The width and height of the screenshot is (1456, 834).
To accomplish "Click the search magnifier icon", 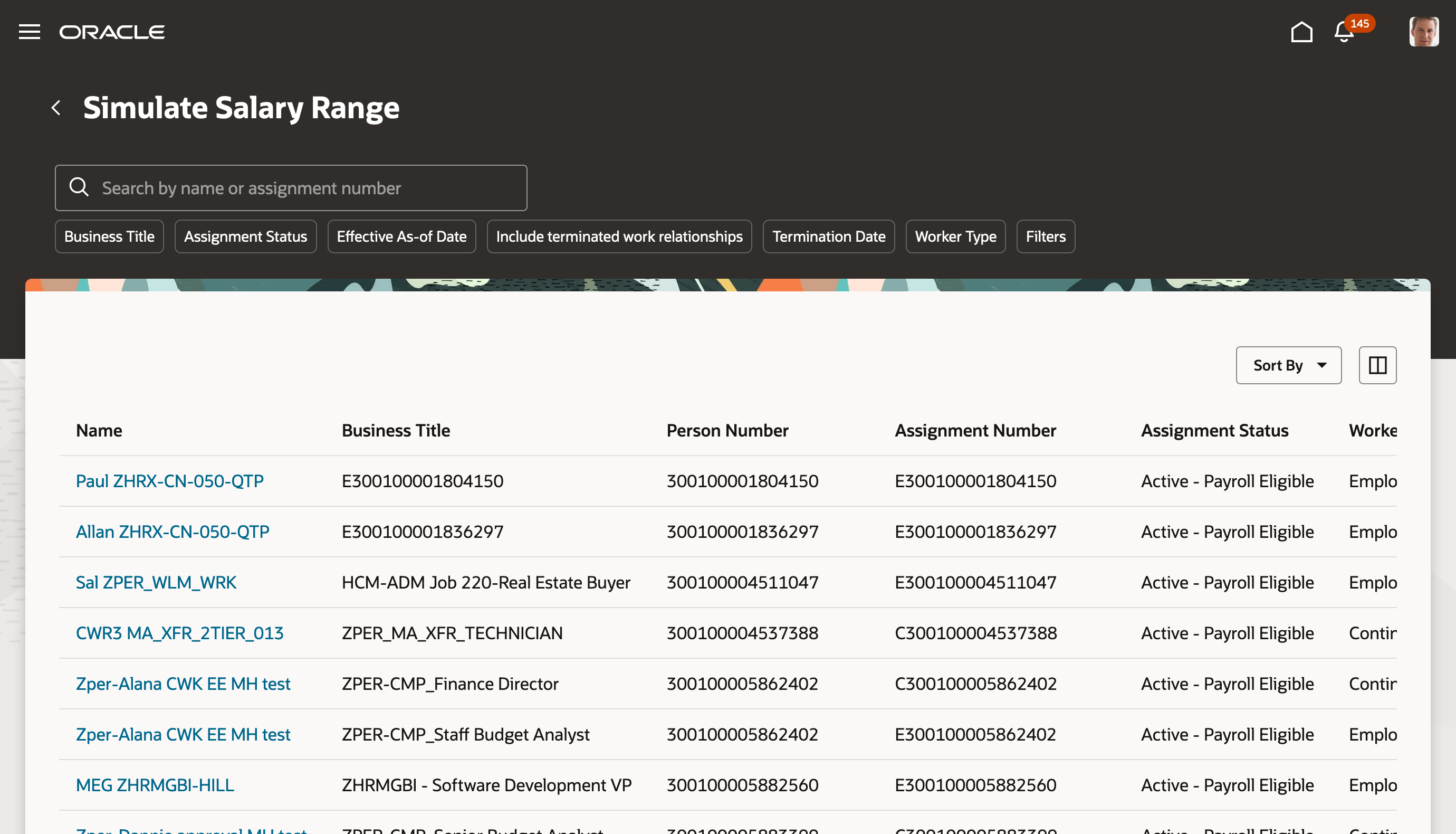I will [79, 187].
